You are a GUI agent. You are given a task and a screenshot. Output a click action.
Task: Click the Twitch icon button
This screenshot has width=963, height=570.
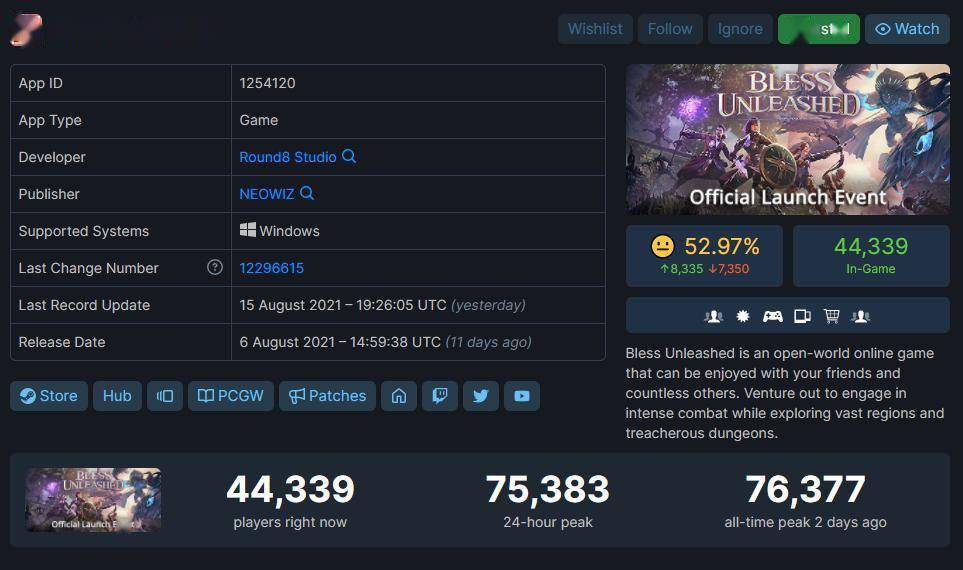click(440, 396)
